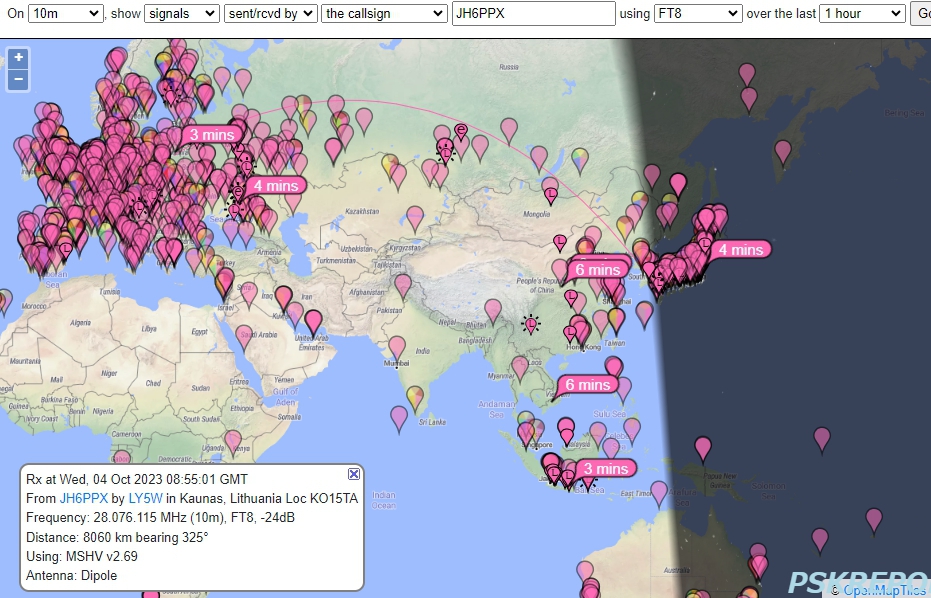Click the marker pin in Saudi Arabia
This screenshot has height=598, width=931.
243,336
